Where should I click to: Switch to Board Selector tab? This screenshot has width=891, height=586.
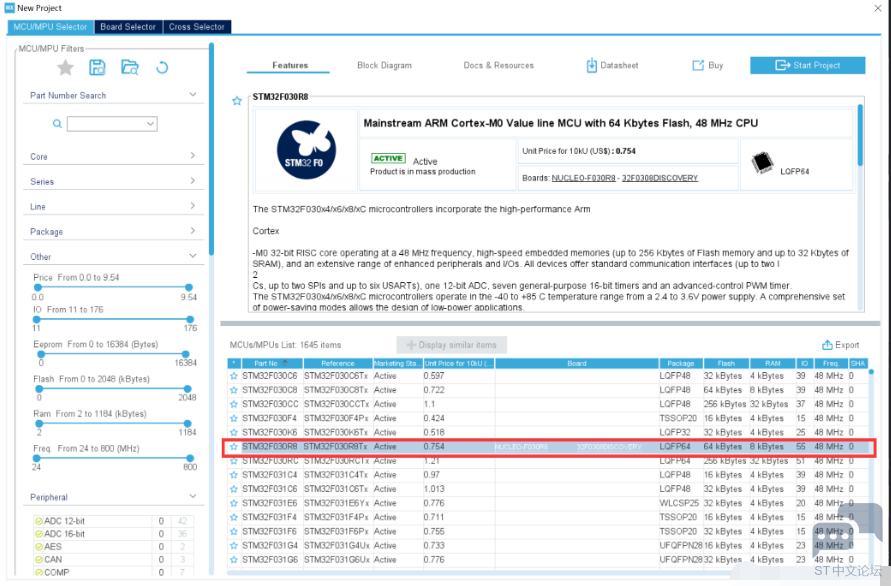[x=128, y=27]
